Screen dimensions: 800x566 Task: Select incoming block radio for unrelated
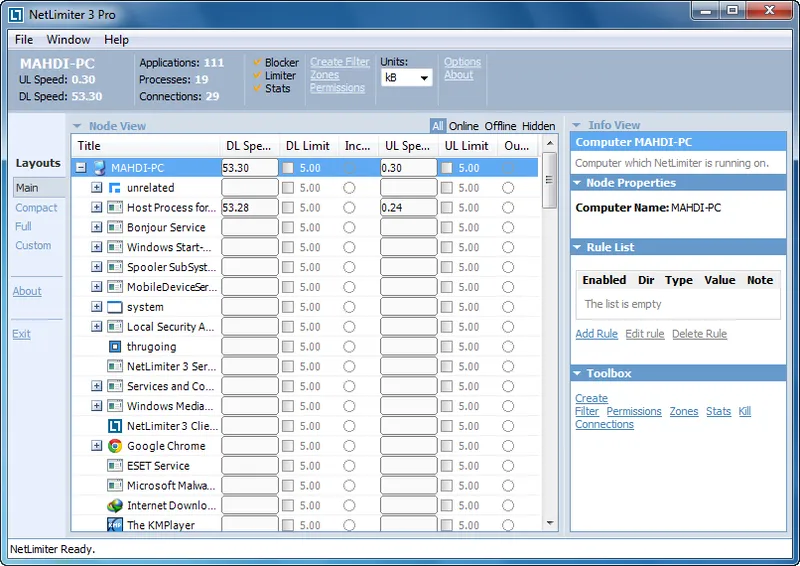[x=349, y=188]
